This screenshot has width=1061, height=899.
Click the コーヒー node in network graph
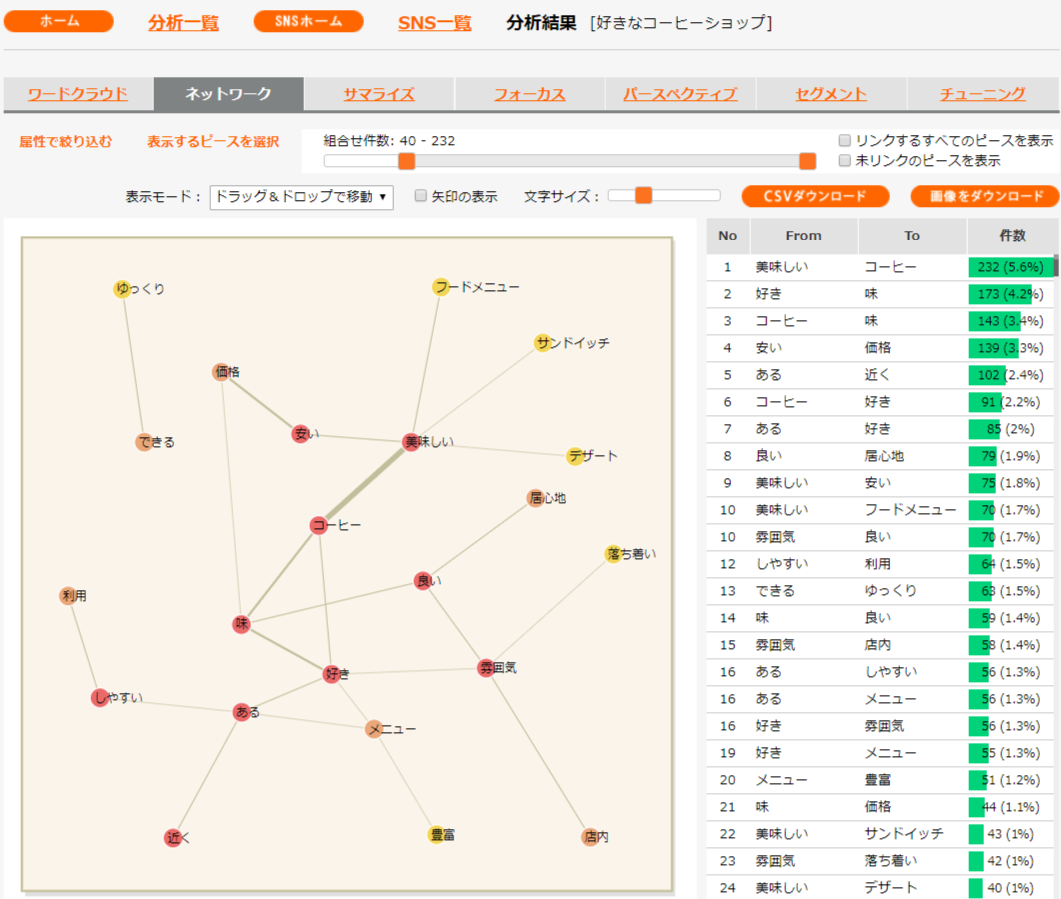point(319,526)
